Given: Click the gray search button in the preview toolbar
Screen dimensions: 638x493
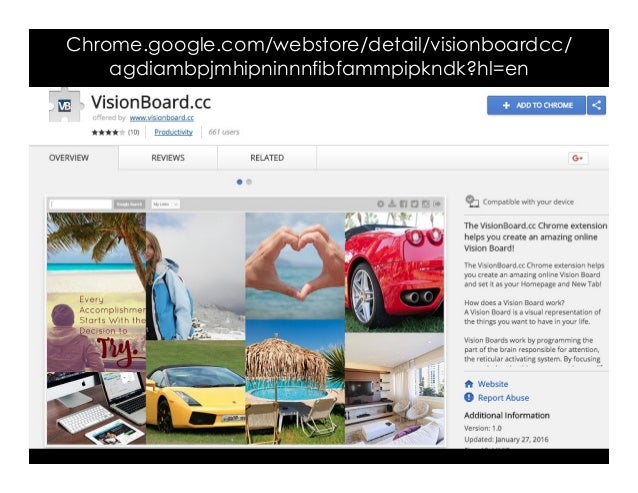Looking at the screenshot, I should pyautogui.click(x=129, y=204).
